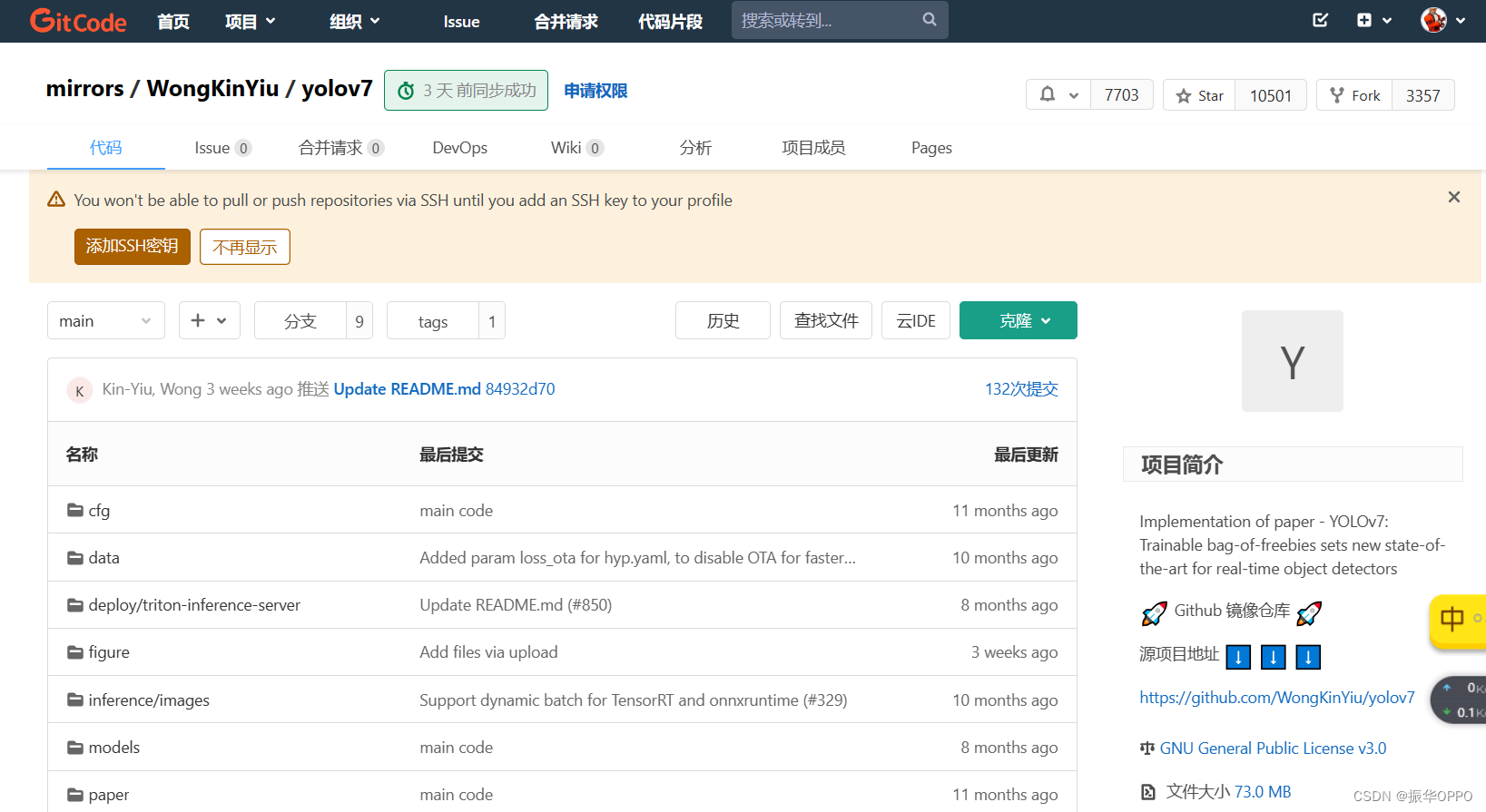Image resolution: width=1486 pixels, height=812 pixels.
Task: Click the 历史 history button
Action: [x=723, y=320]
